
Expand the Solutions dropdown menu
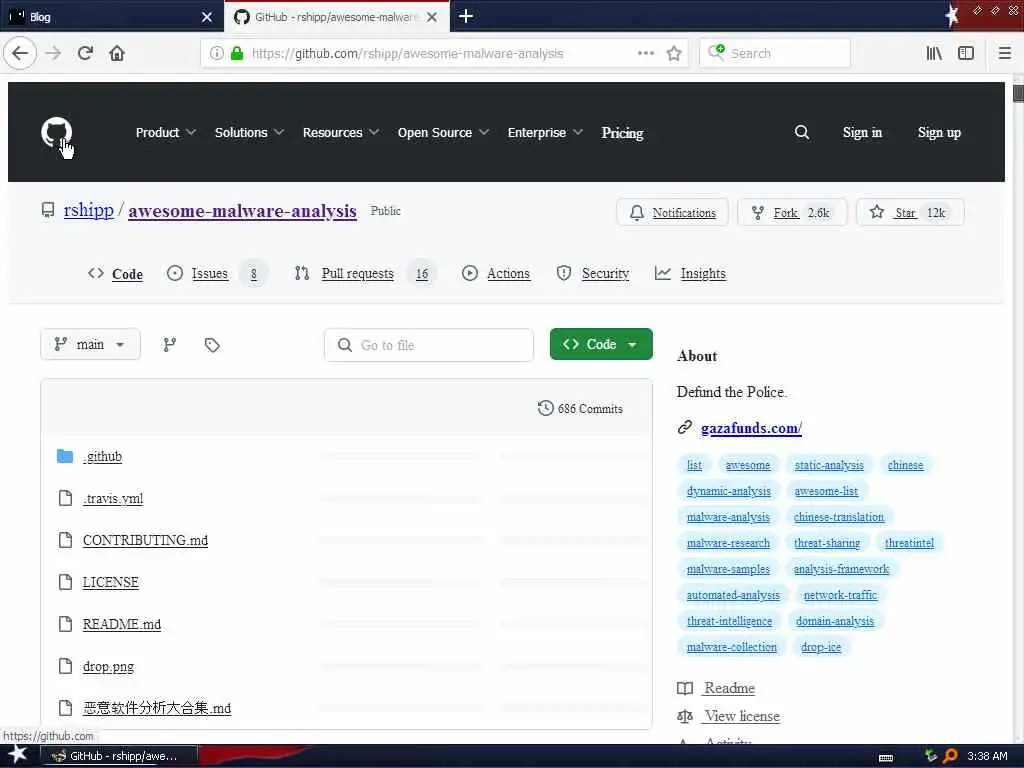[249, 133]
